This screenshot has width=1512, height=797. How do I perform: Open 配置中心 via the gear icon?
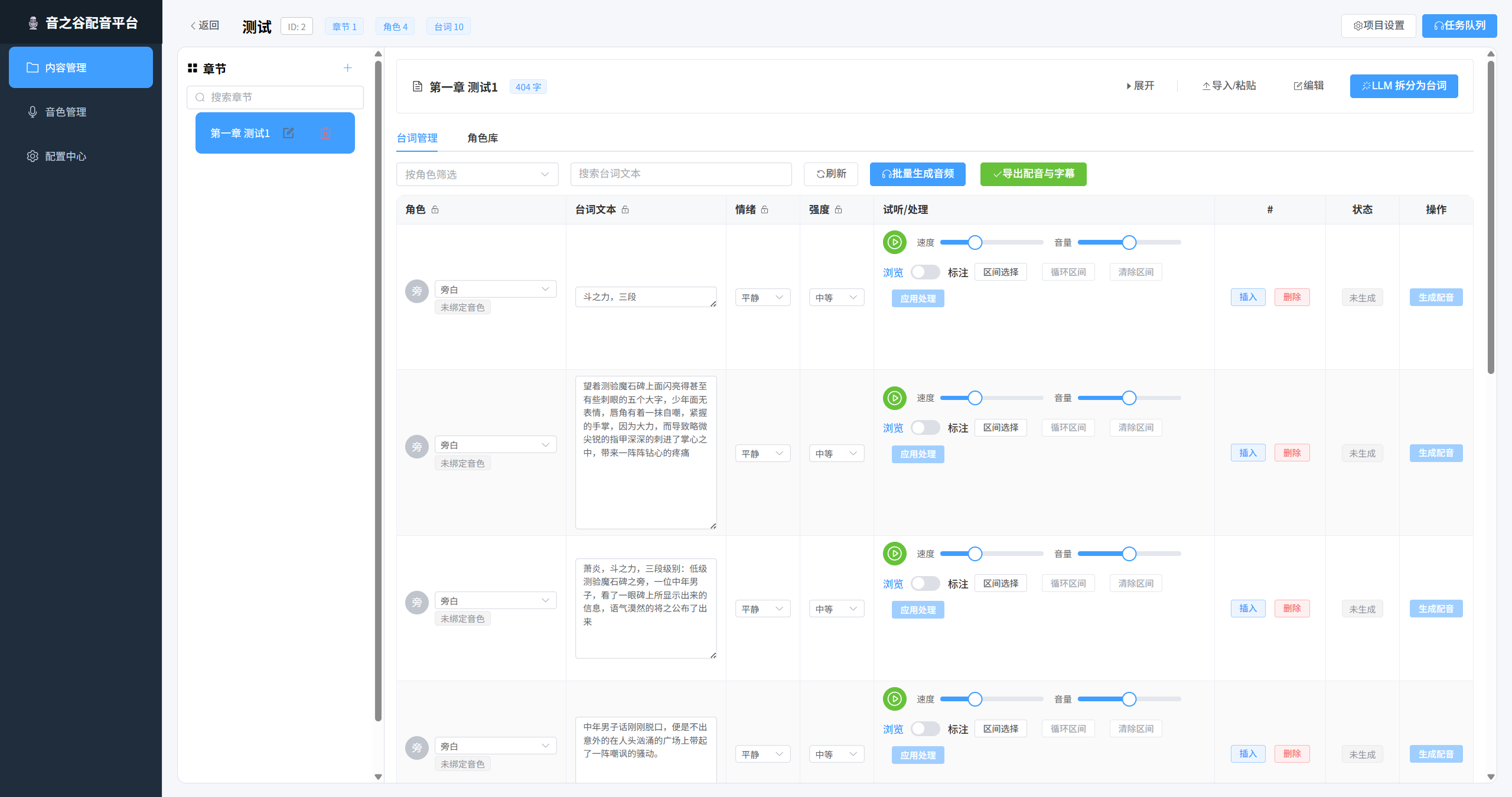tap(32, 156)
